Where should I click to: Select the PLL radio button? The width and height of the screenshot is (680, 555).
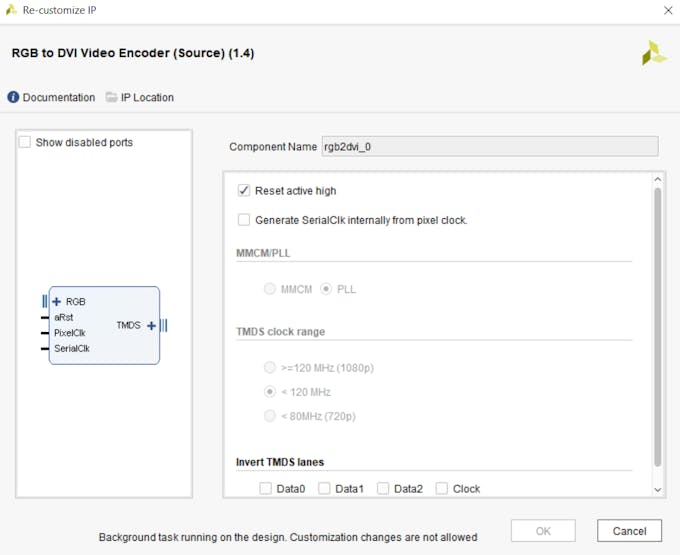pos(326,289)
